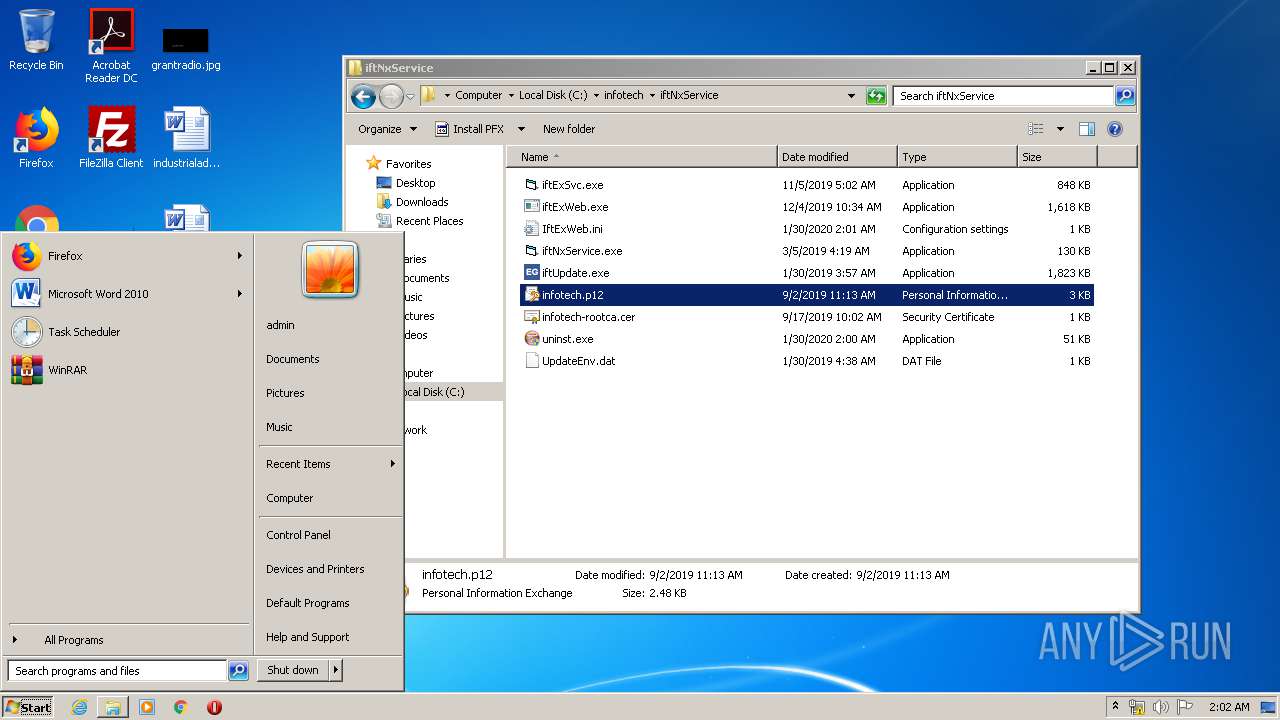1280x720 pixels.
Task: Open Firefox from Start menu
Action: point(128,256)
